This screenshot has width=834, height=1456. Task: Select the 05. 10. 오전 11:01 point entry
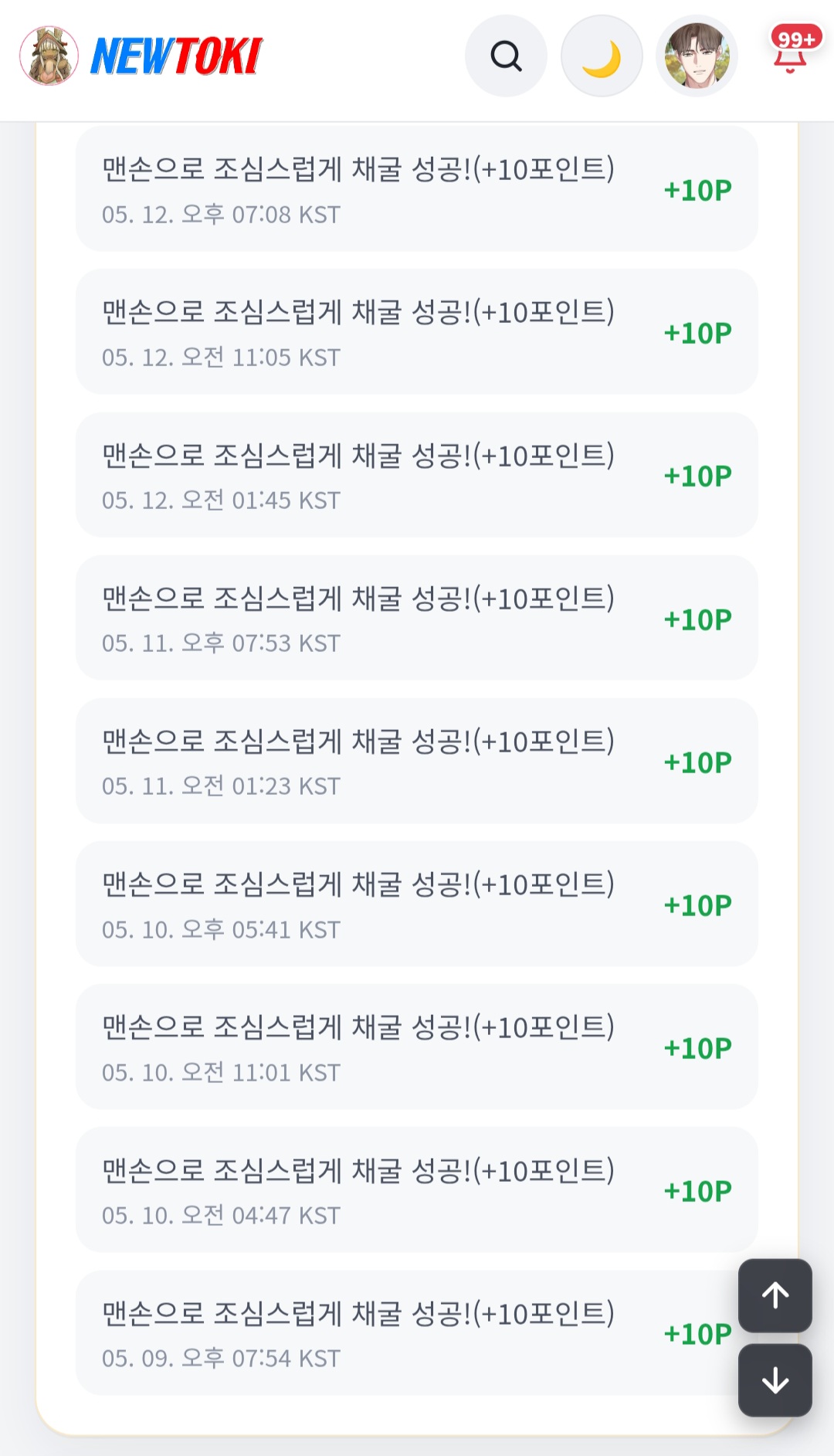pyautogui.click(x=417, y=1047)
